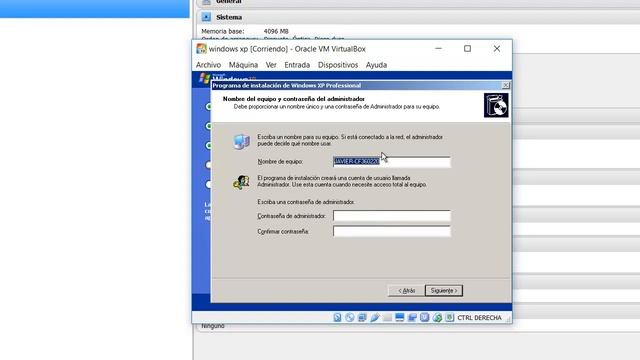
Task: Click the USB devices status icon
Action: (x=375, y=318)
